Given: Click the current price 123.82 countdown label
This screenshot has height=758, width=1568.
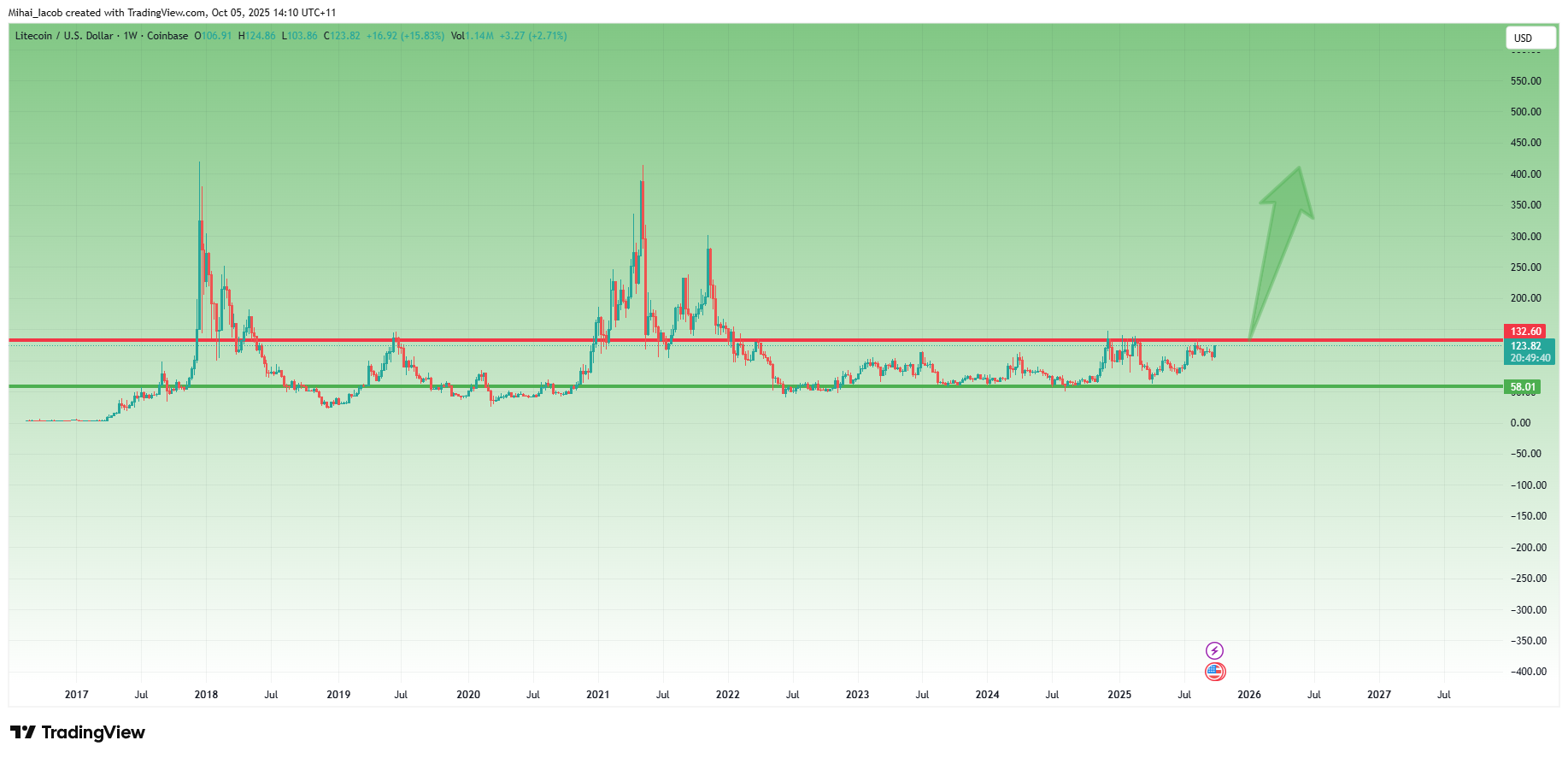Looking at the screenshot, I should (1529, 352).
